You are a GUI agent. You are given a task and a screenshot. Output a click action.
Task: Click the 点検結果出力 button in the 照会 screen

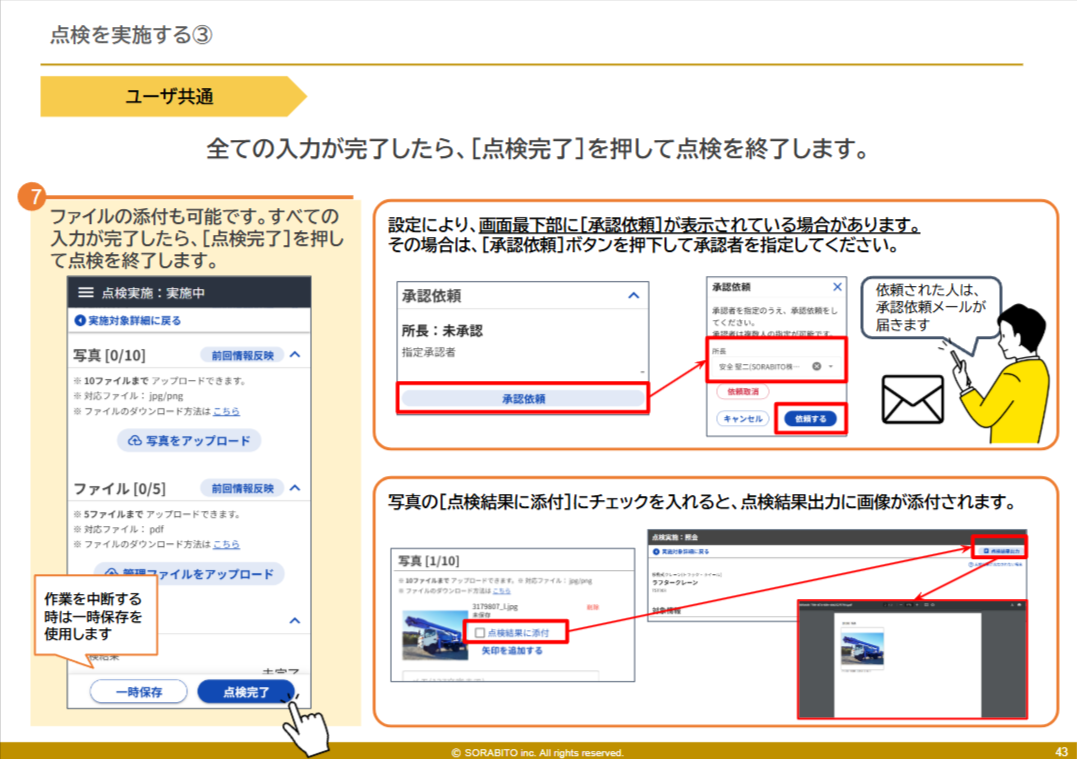[x=1001, y=551]
